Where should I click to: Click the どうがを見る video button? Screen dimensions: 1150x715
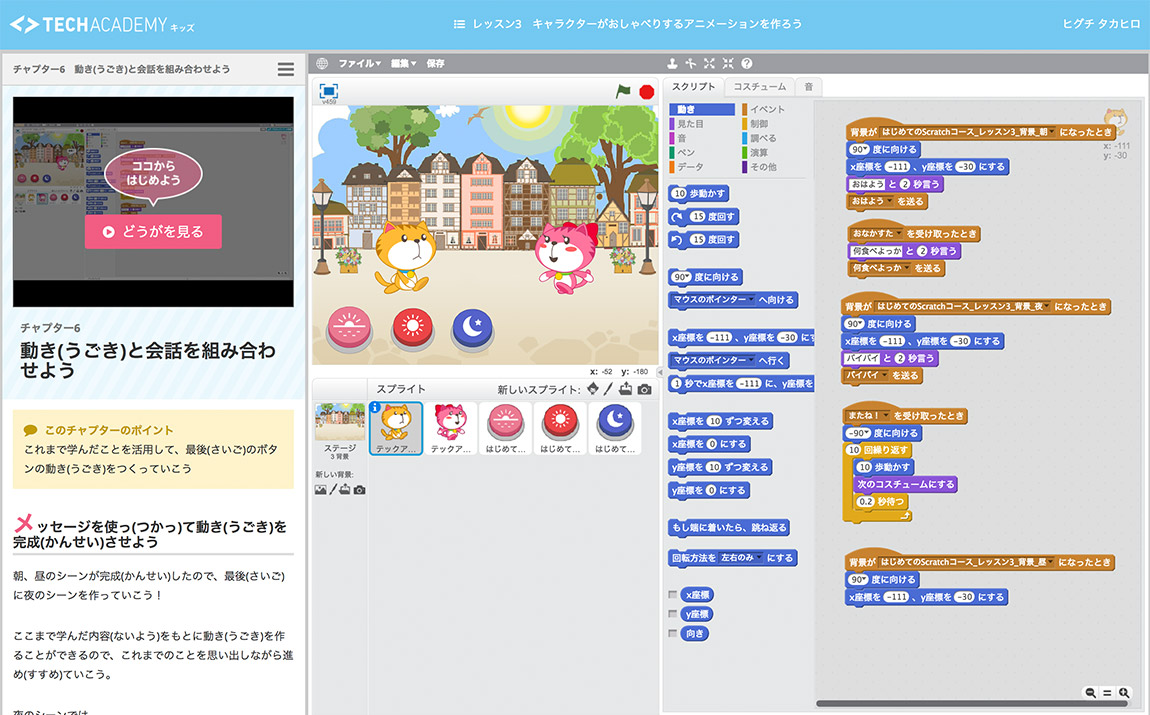(153, 231)
